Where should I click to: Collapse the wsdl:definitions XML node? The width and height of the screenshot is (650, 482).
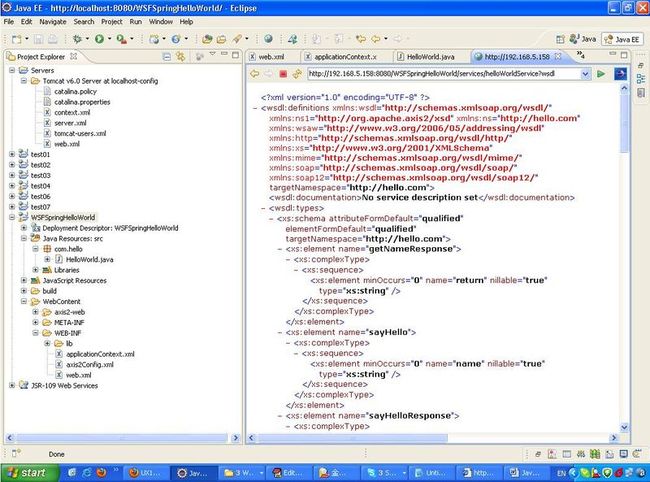(255, 108)
